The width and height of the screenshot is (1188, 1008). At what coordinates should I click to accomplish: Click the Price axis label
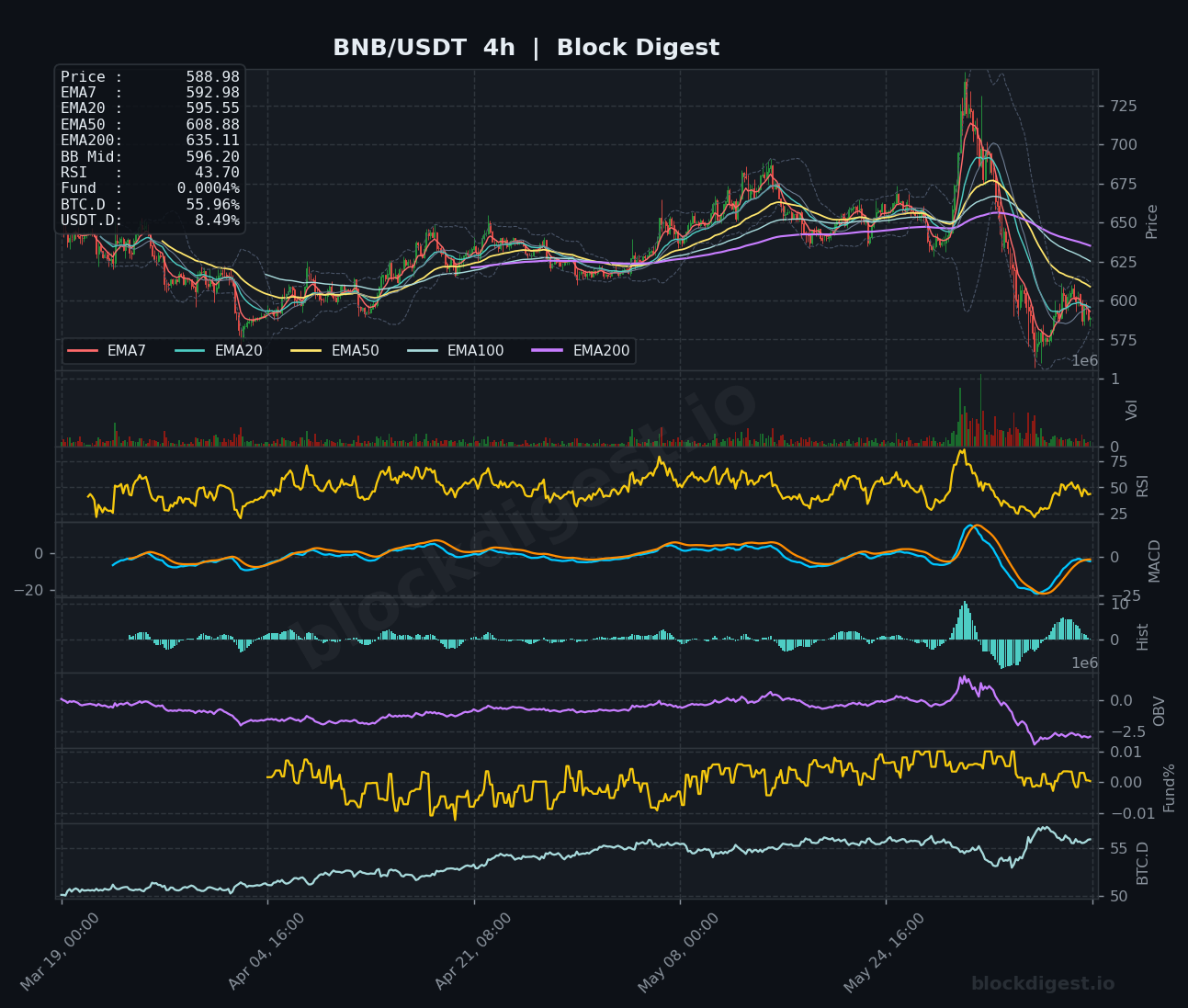pyautogui.click(x=1152, y=221)
